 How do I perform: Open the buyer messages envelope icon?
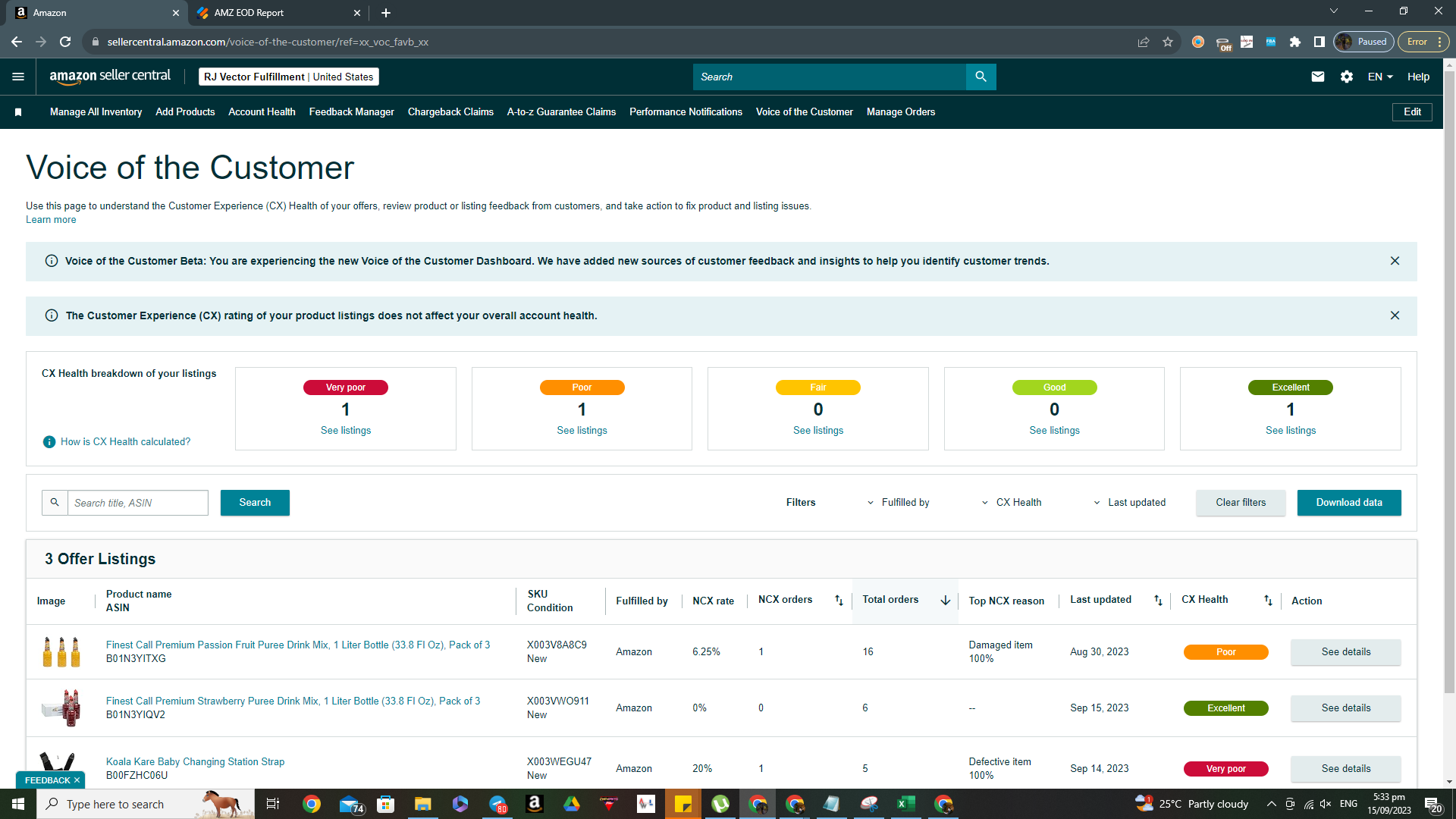pyautogui.click(x=1318, y=77)
